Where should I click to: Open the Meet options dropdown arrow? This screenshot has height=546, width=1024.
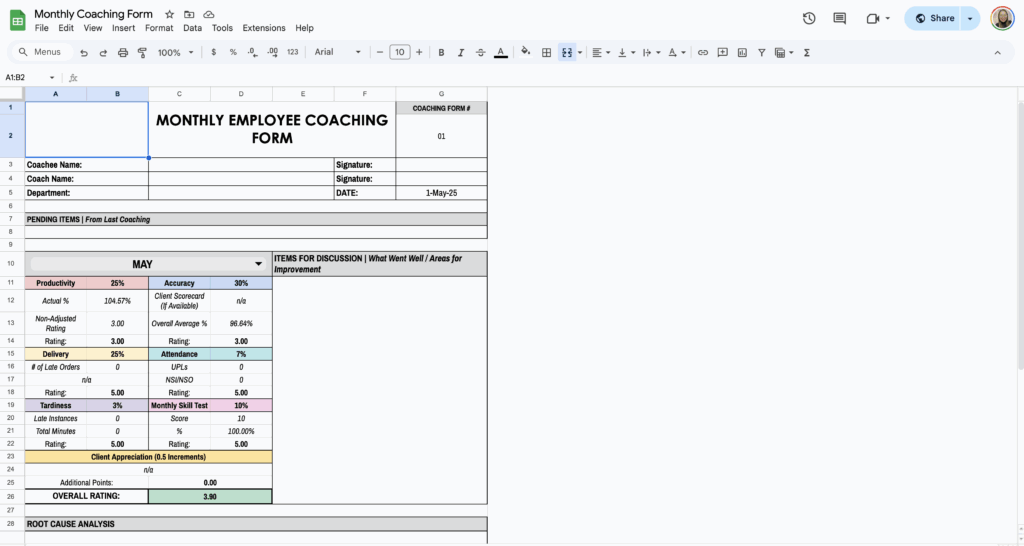(x=888, y=18)
